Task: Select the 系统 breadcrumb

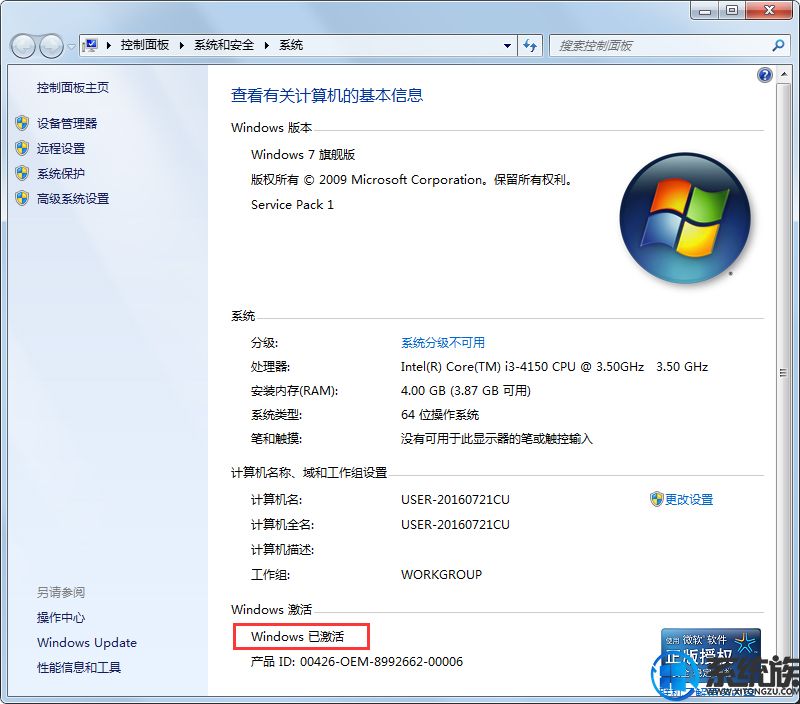Action: pos(291,45)
